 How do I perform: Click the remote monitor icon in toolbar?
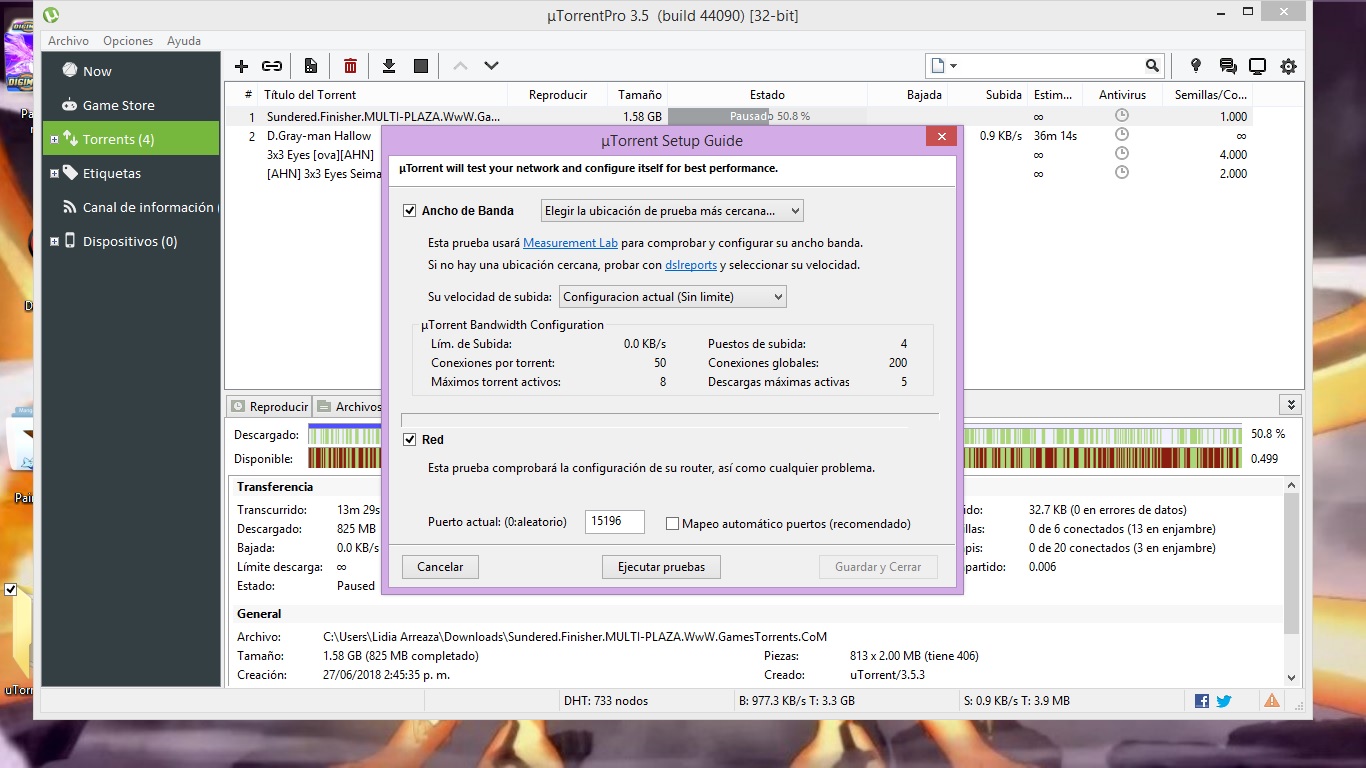tap(1258, 66)
